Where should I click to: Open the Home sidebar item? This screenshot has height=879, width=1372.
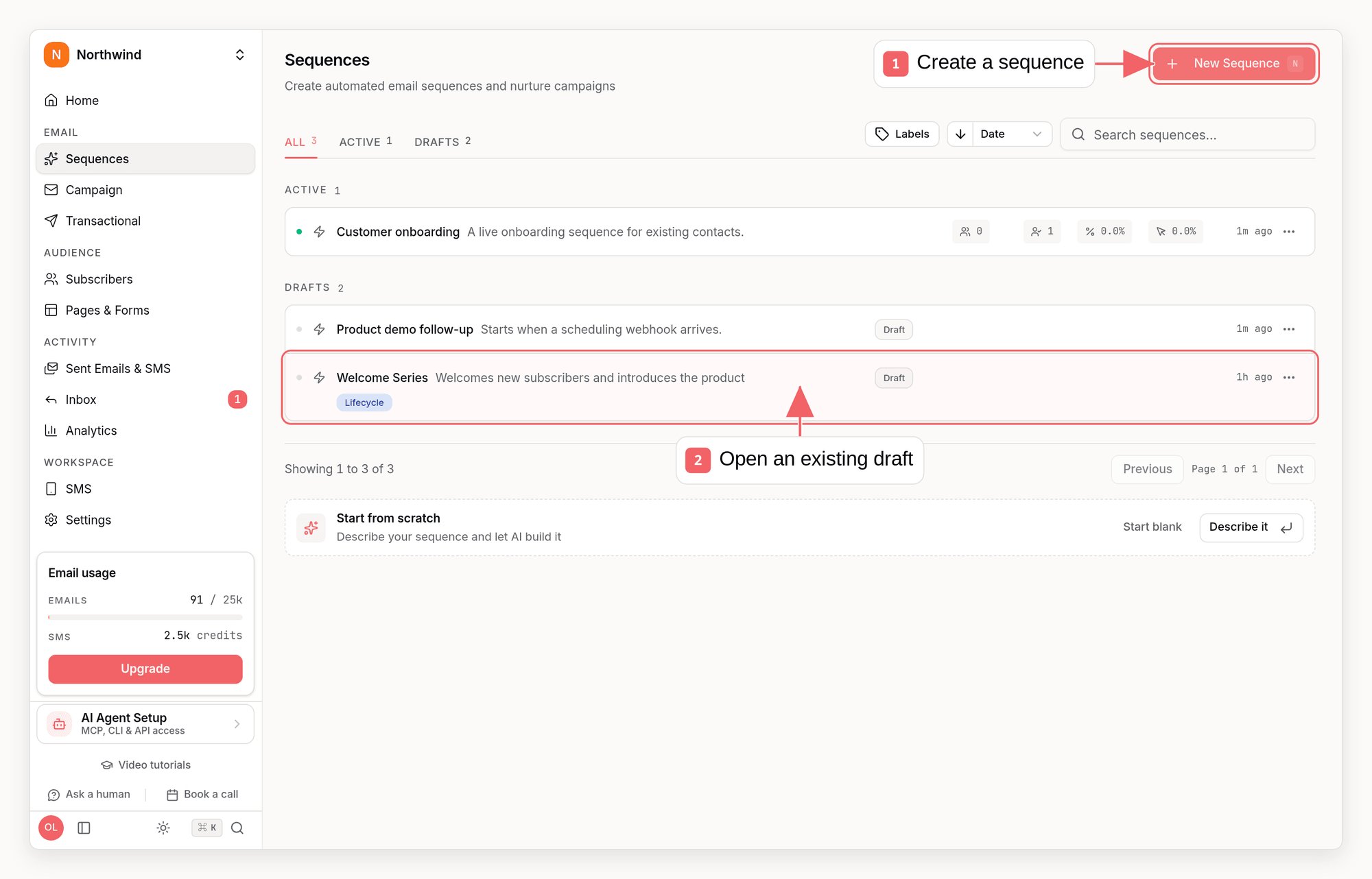145,100
